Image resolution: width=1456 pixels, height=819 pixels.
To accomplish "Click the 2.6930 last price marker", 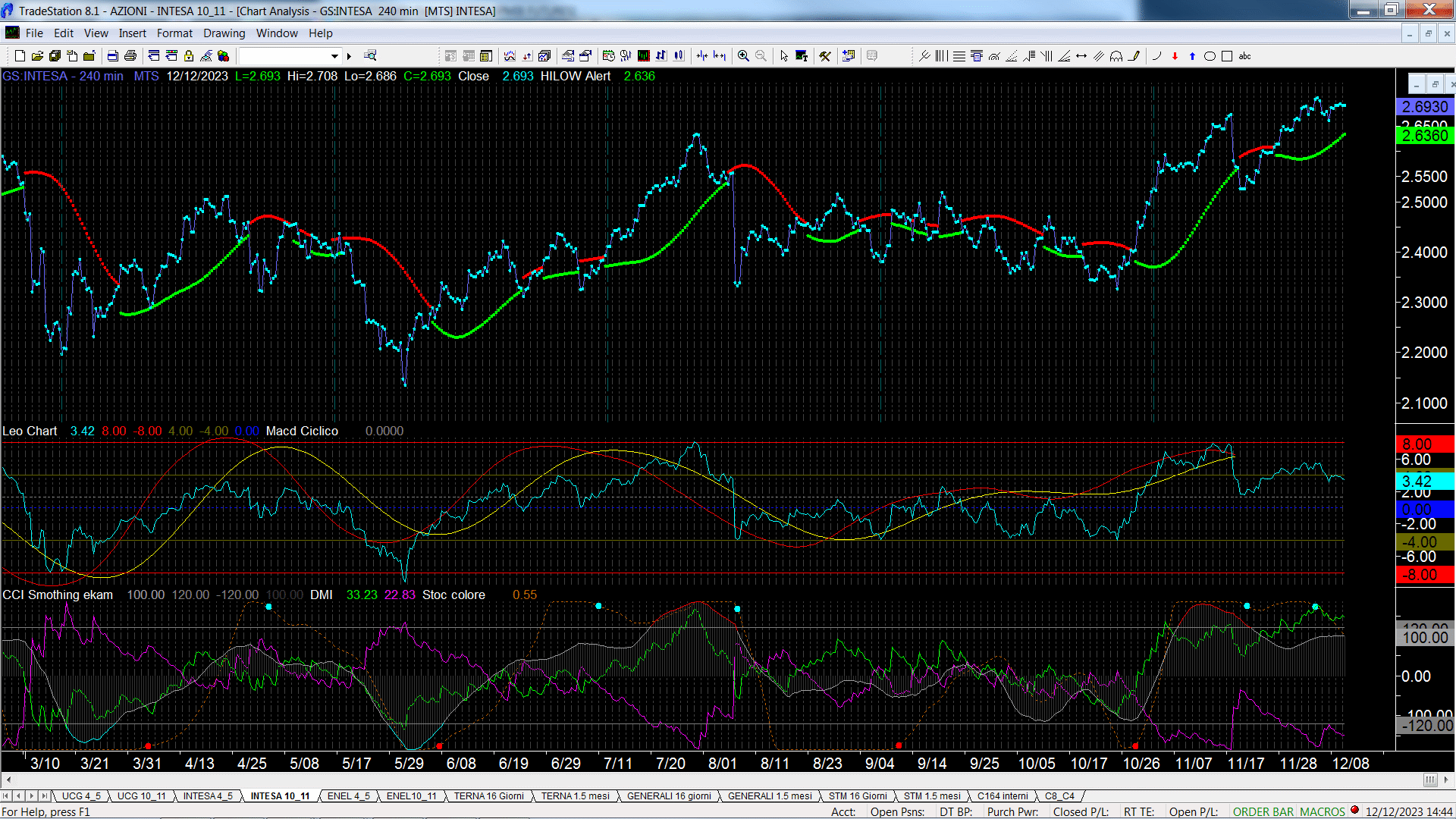I will [1425, 107].
